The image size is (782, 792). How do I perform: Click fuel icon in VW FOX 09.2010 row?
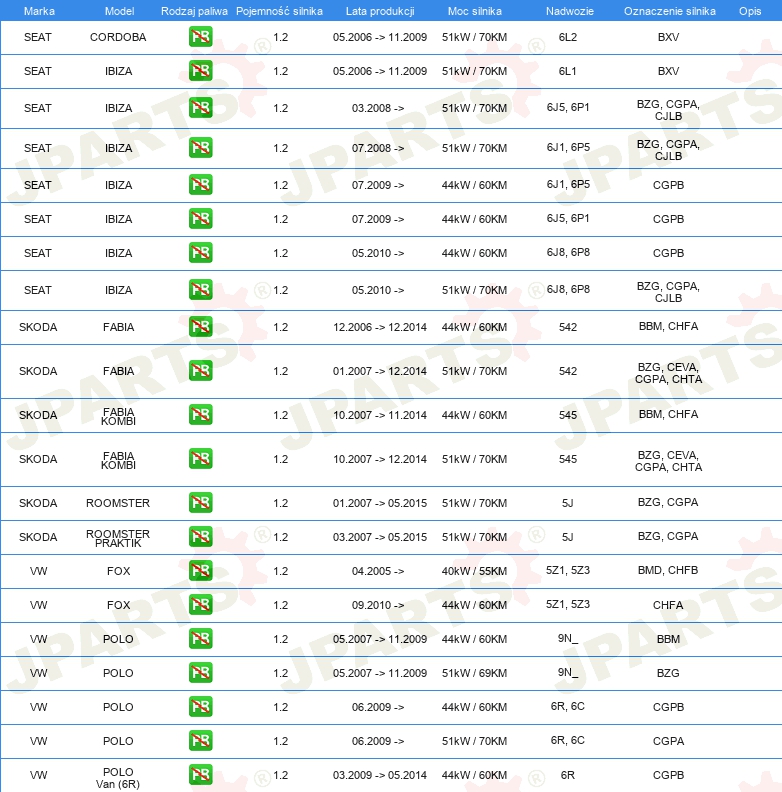[201, 605]
